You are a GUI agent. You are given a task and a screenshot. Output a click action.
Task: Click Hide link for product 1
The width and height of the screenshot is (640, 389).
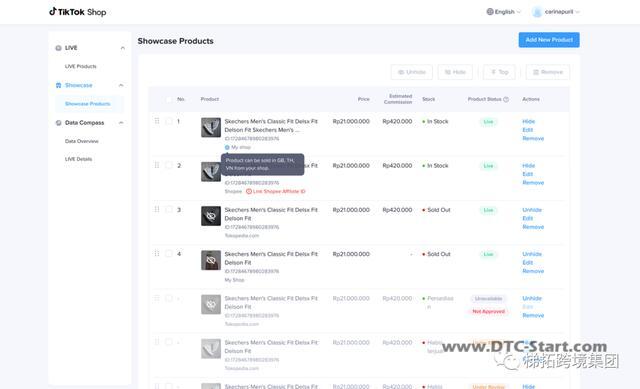click(x=529, y=122)
